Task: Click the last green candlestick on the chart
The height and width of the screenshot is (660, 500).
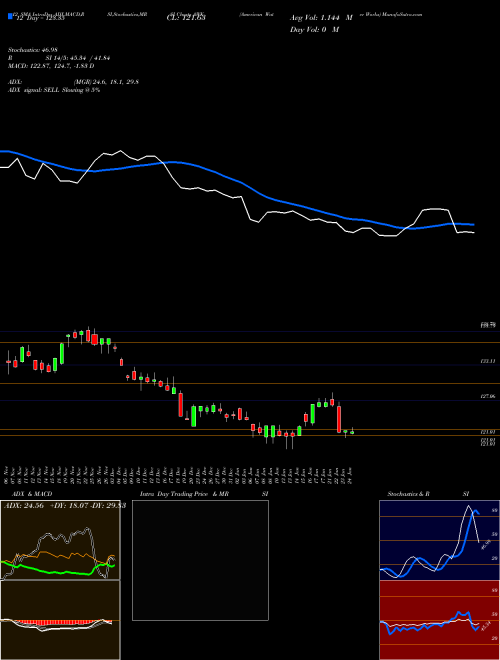Action: [352, 431]
